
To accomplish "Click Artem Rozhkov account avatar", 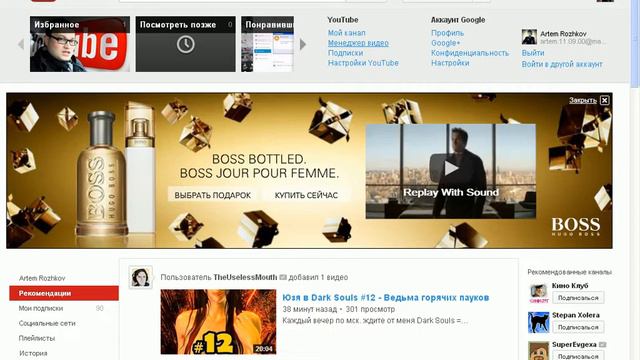I will point(529,37).
